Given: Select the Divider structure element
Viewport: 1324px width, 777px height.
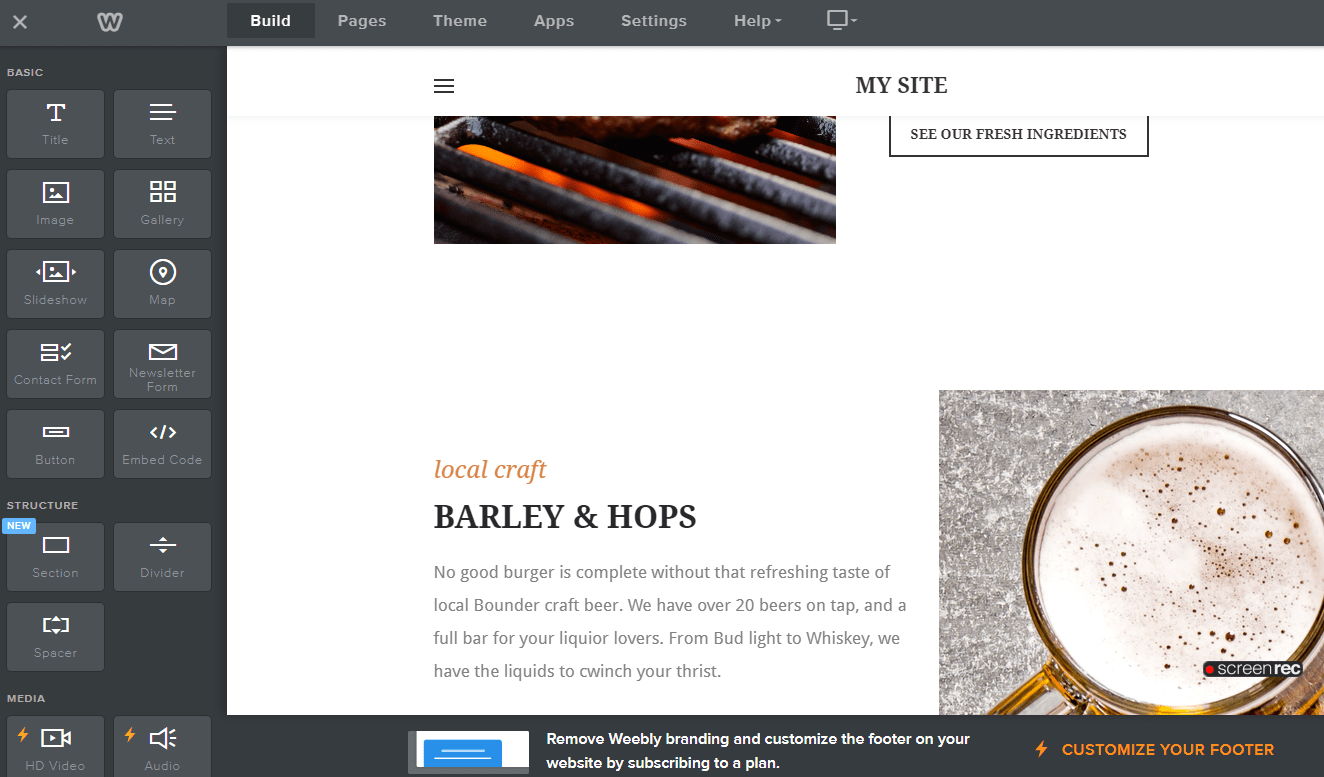Looking at the screenshot, I should point(162,556).
